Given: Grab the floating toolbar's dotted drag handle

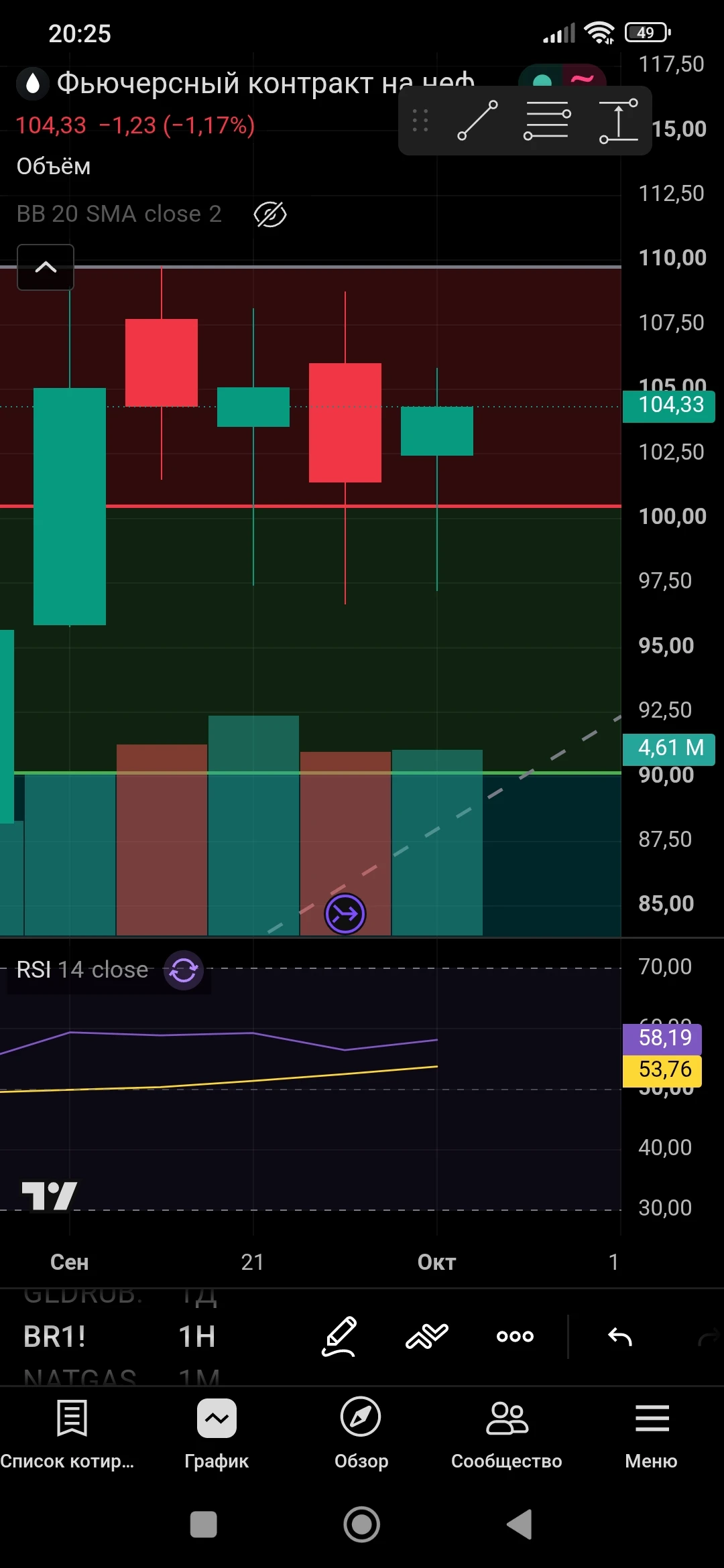Looking at the screenshot, I should (420, 121).
